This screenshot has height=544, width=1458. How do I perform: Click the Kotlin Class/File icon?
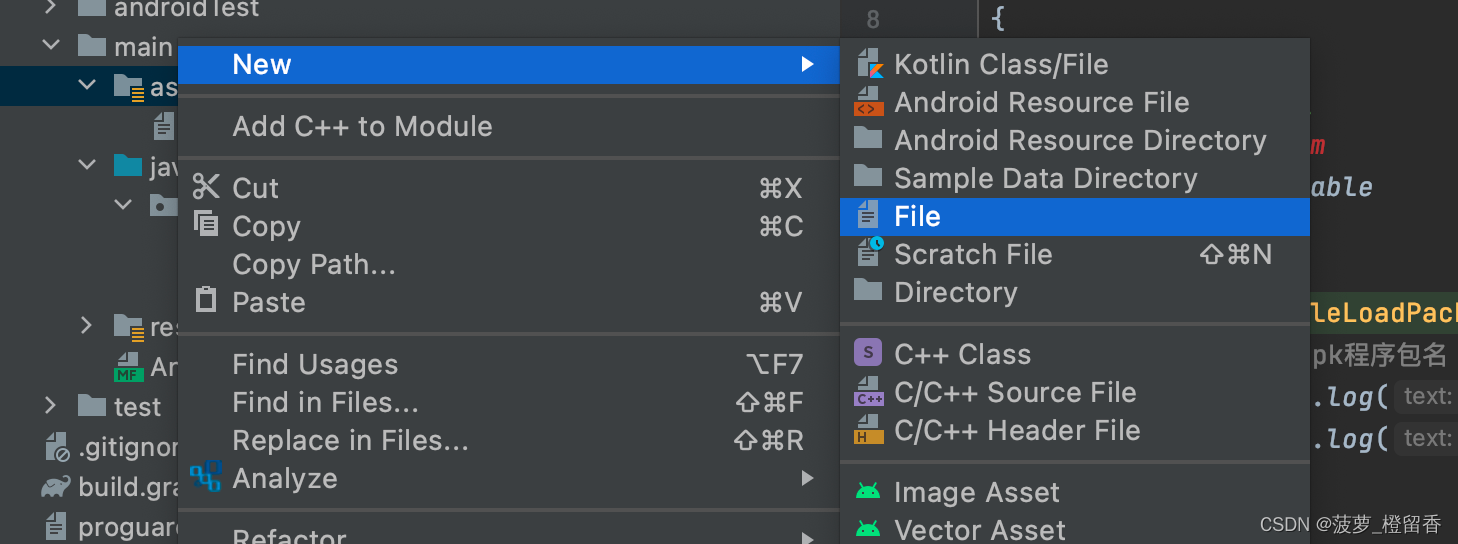[x=868, y=64]
